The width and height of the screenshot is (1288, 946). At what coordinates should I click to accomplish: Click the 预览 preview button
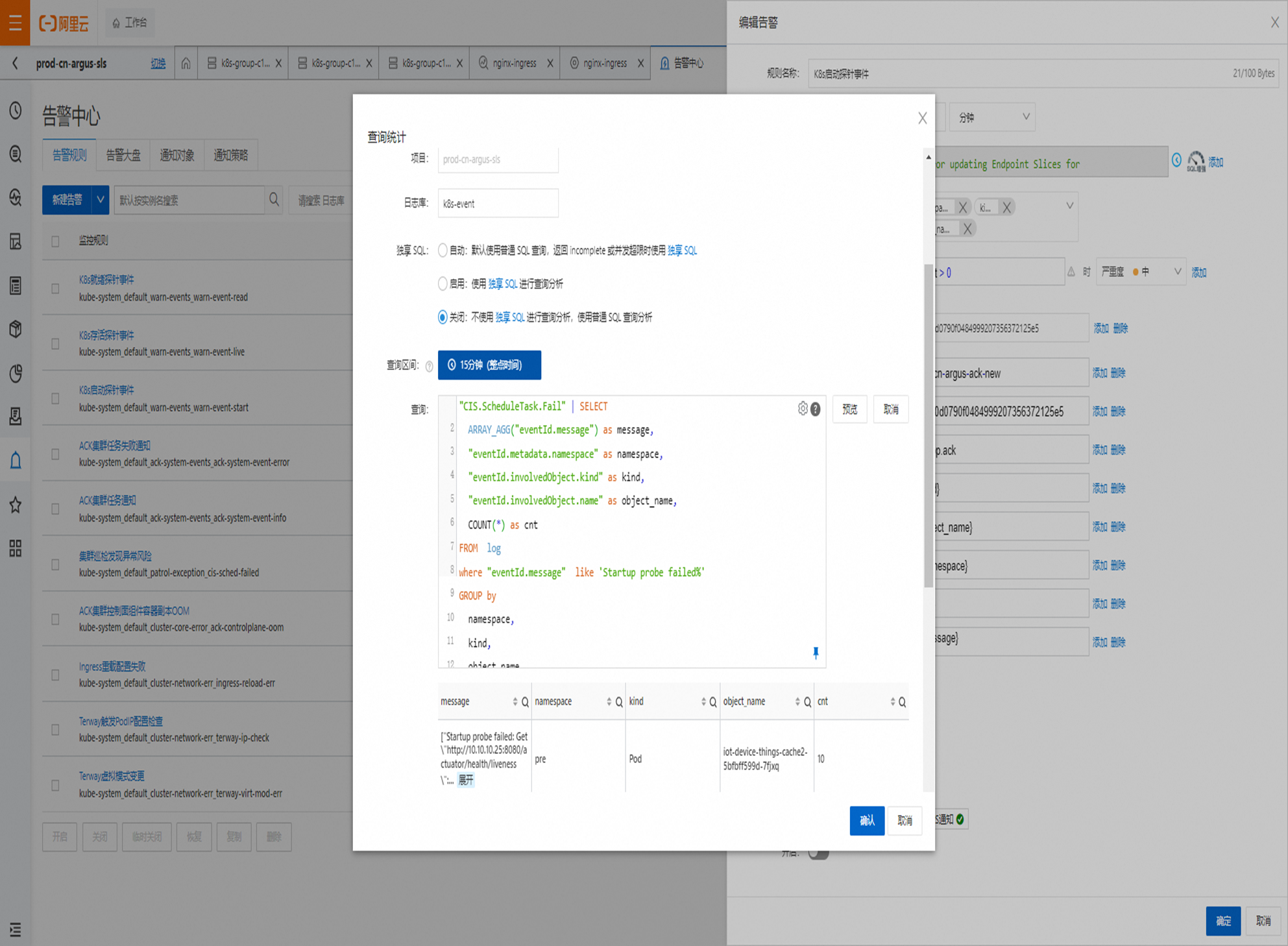pyautogui.click(x=849, y=409)
